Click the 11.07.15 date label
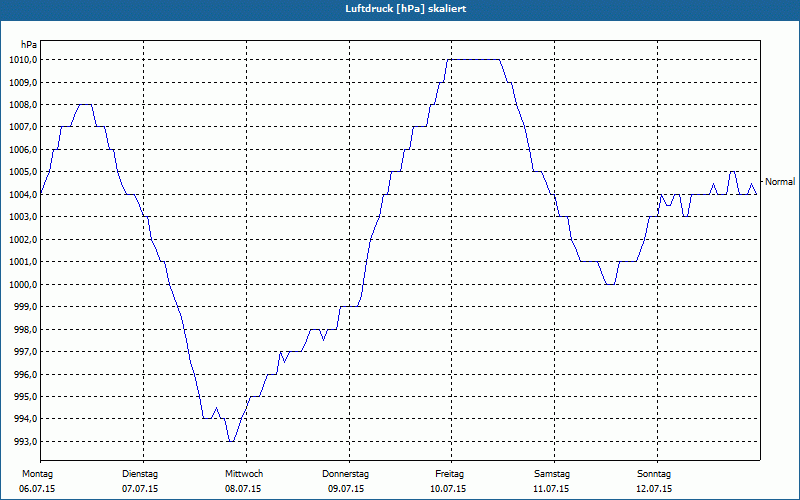 coord(552,489)
